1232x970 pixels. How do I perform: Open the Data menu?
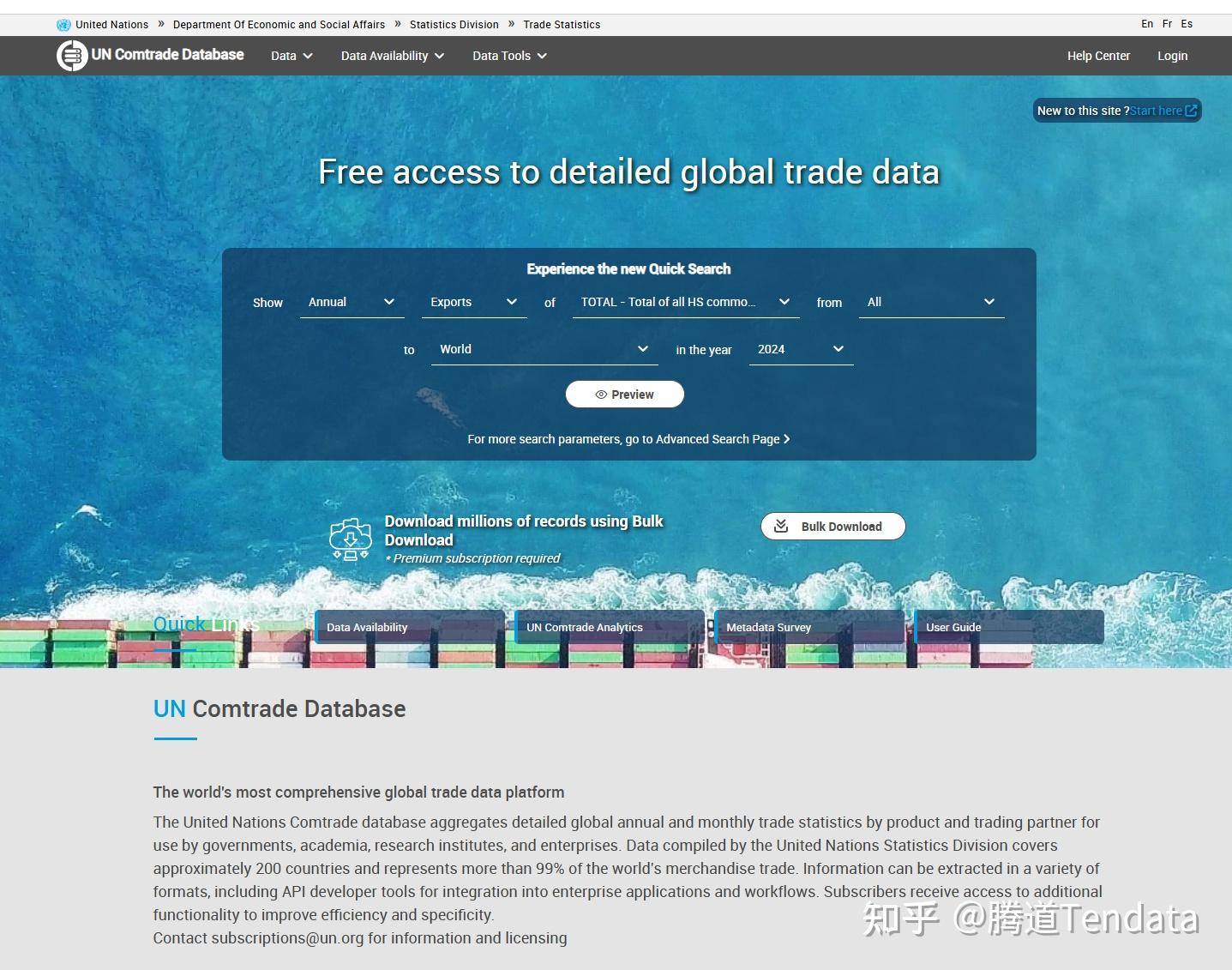291,56
